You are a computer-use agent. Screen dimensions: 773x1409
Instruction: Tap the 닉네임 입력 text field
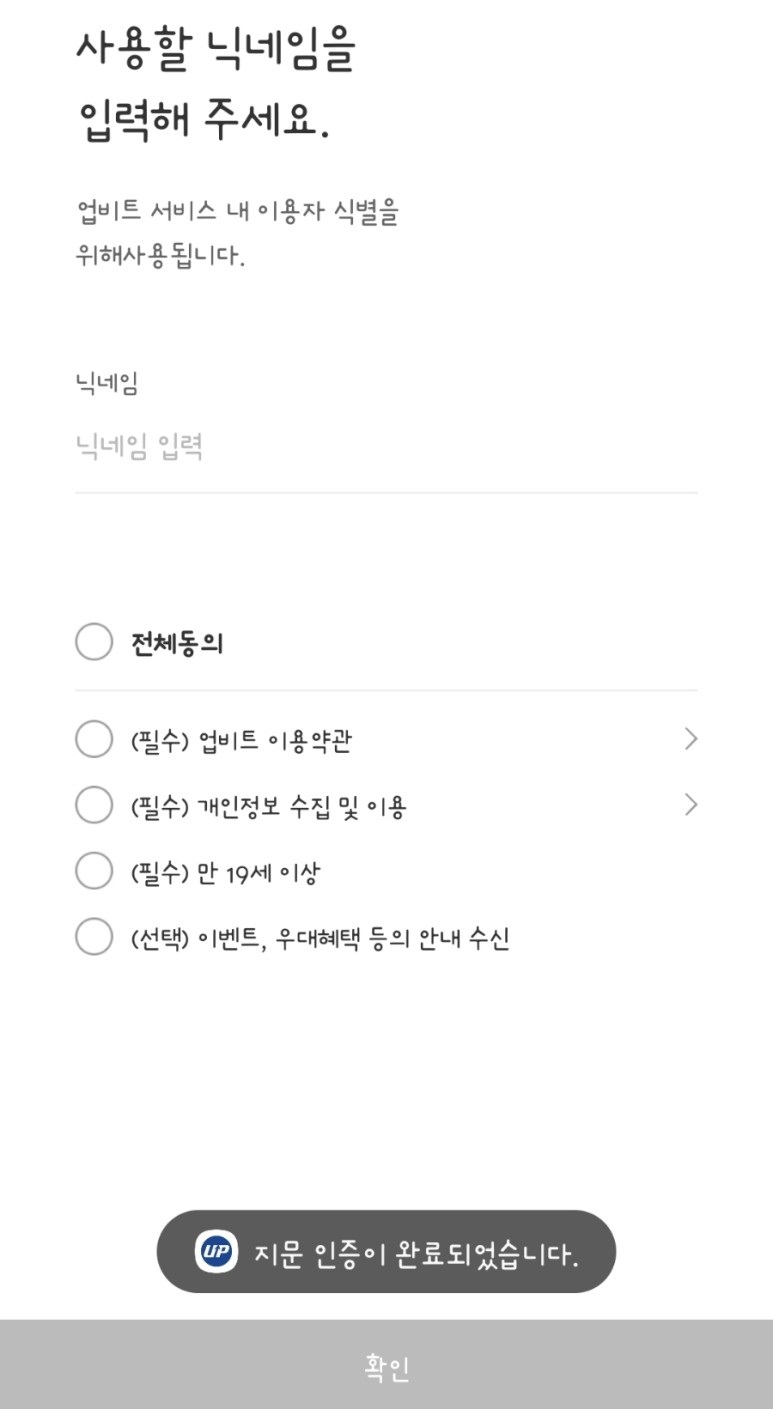[385, 447]
